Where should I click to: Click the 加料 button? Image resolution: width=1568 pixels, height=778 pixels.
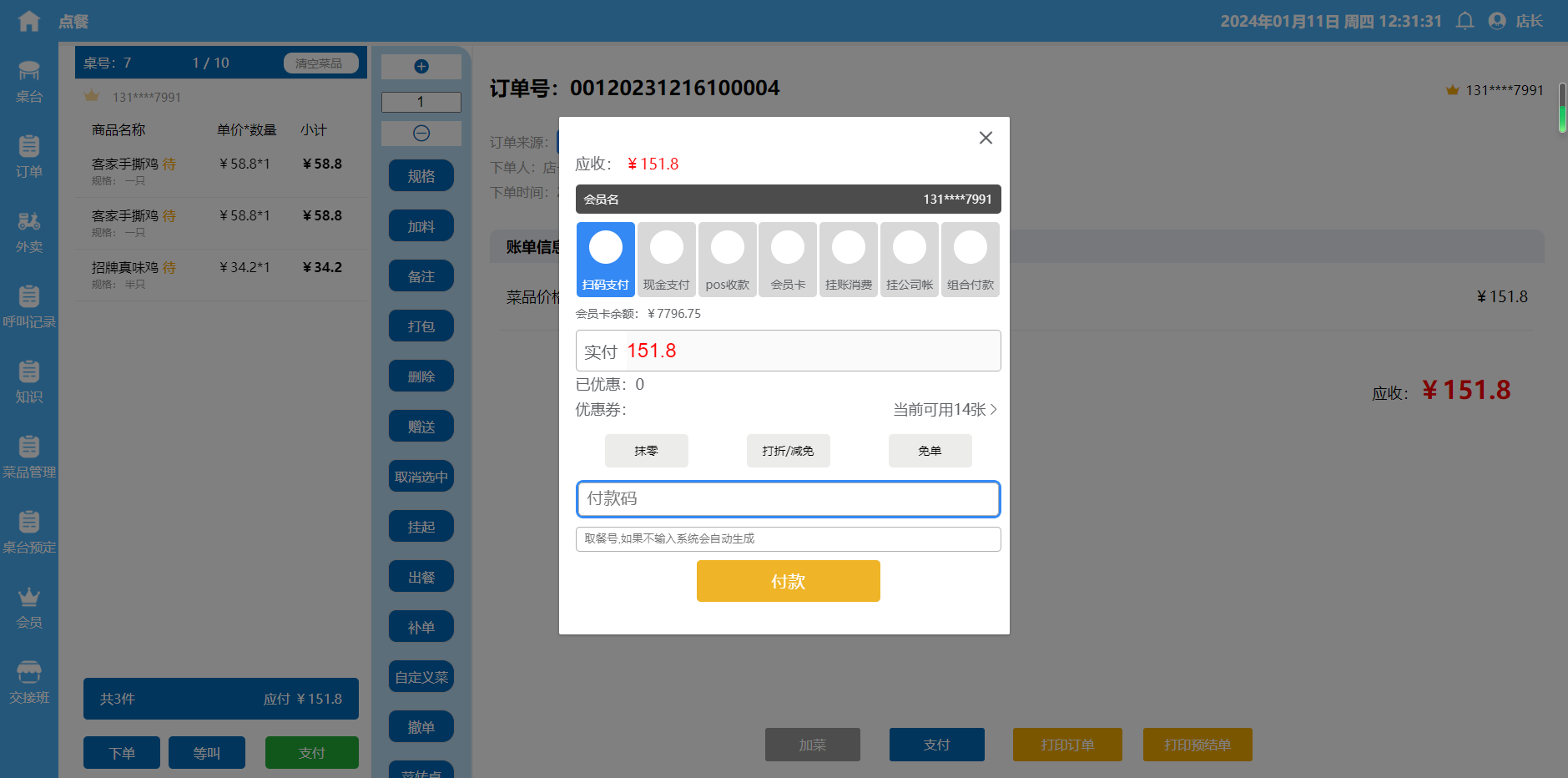pos(421,226)
